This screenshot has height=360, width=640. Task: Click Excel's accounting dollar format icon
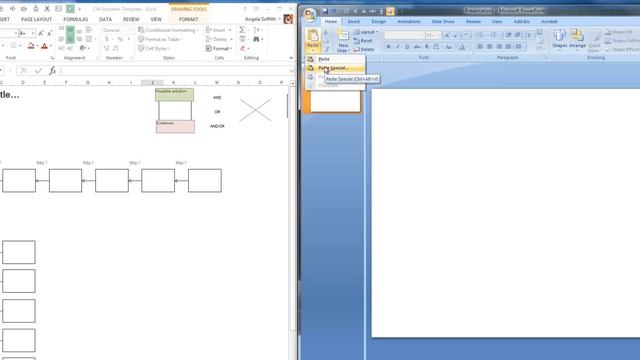tap(107, 39)
